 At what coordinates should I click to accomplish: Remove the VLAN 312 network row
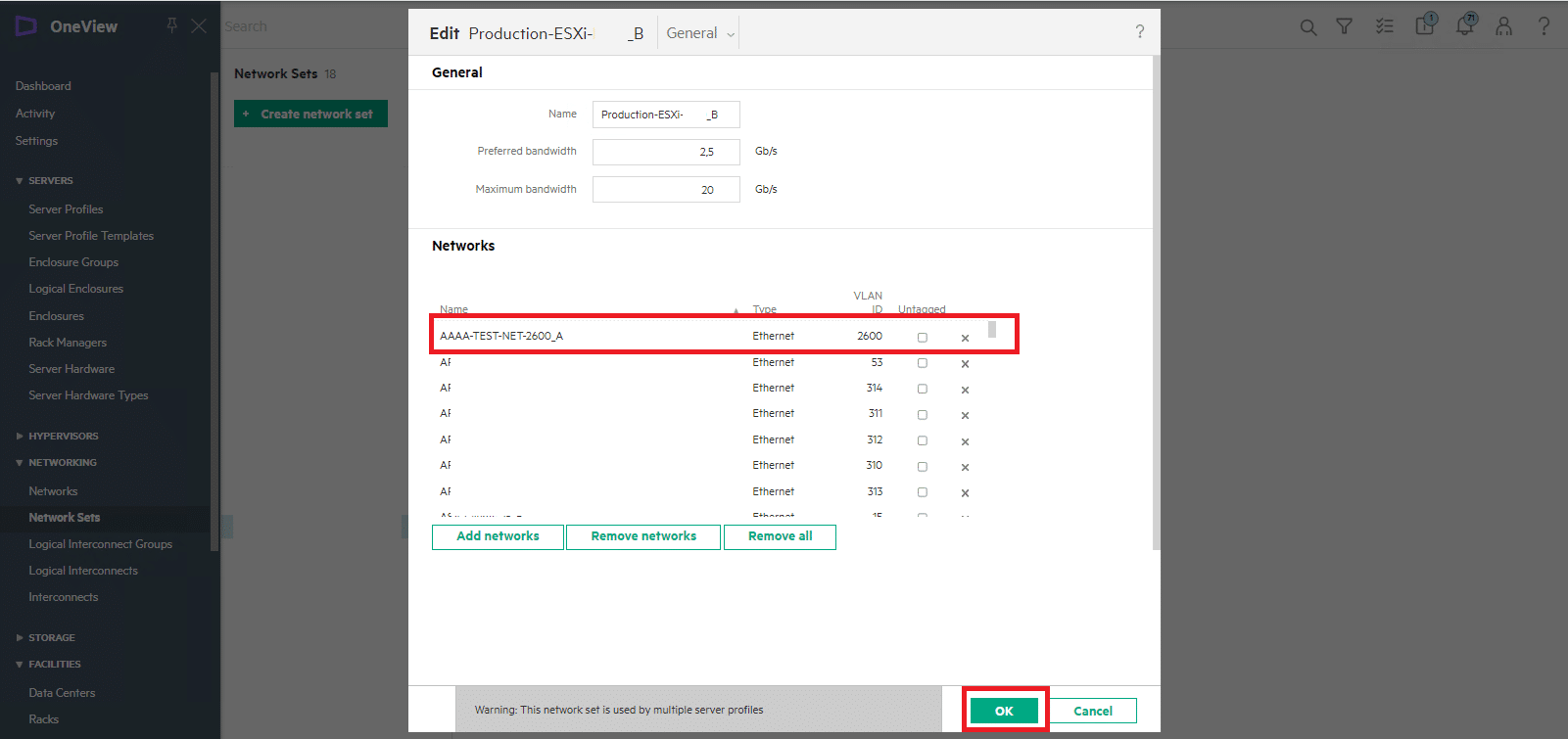click(x=965, y=441)
